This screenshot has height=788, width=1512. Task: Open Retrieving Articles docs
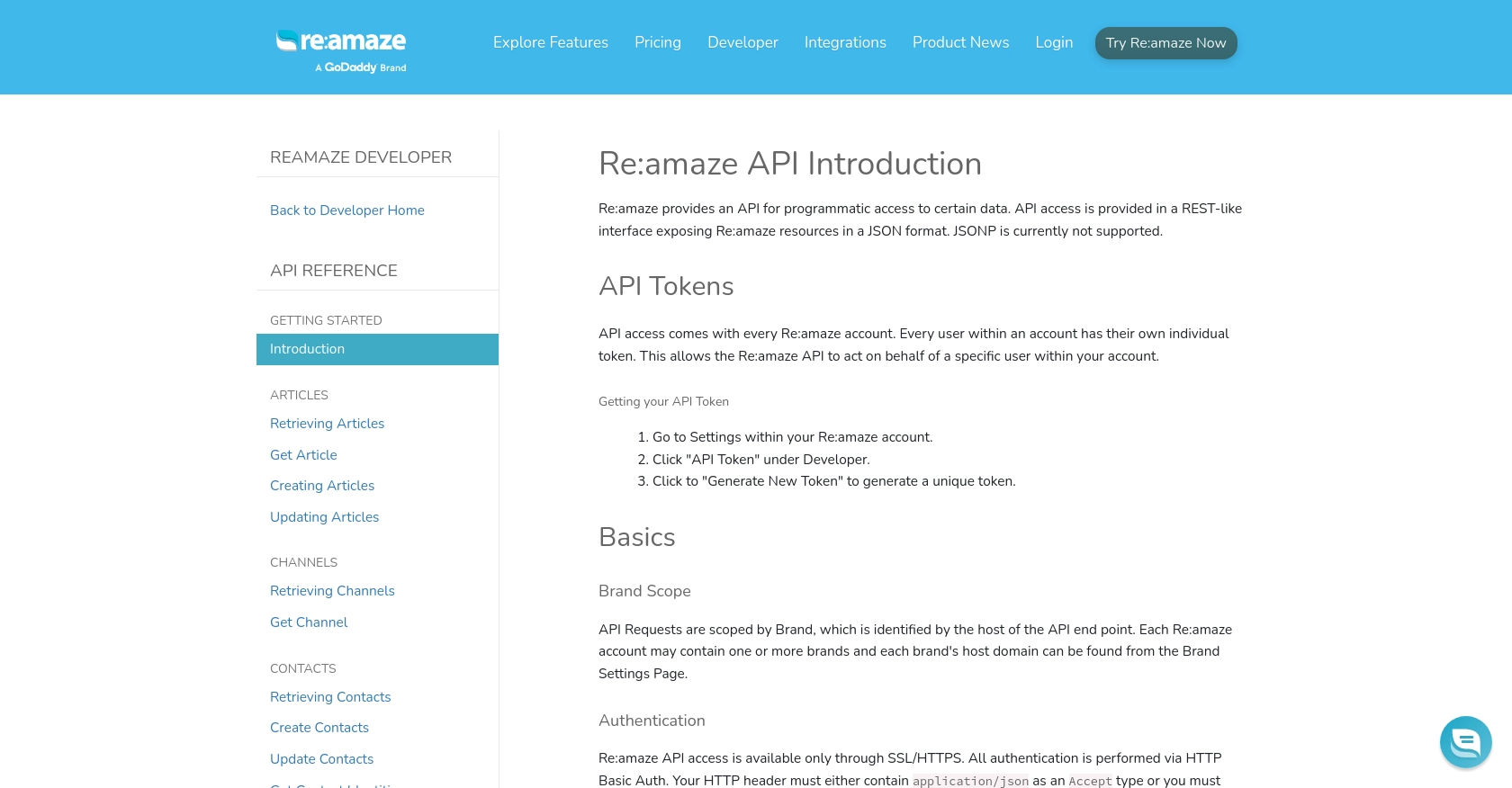pos(327,424)
